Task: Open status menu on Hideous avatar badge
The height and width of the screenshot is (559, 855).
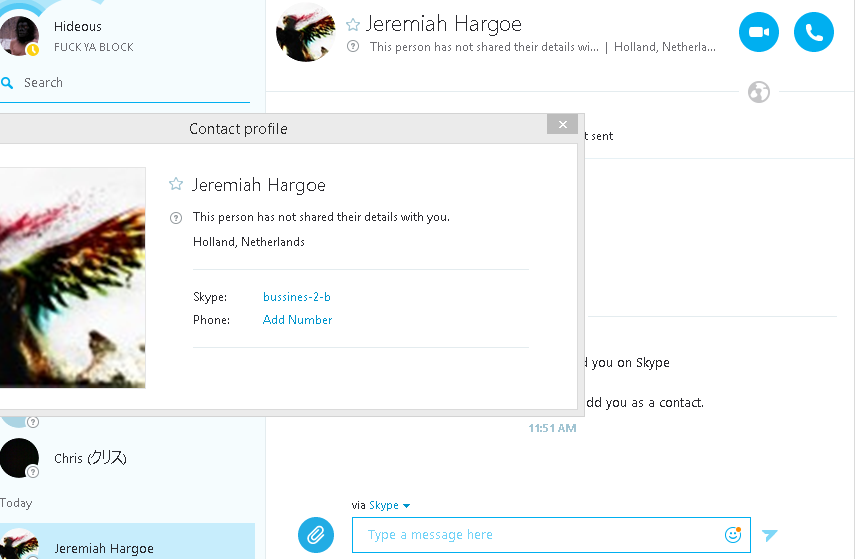Action: pyautogui.click(x=32, y=49)
